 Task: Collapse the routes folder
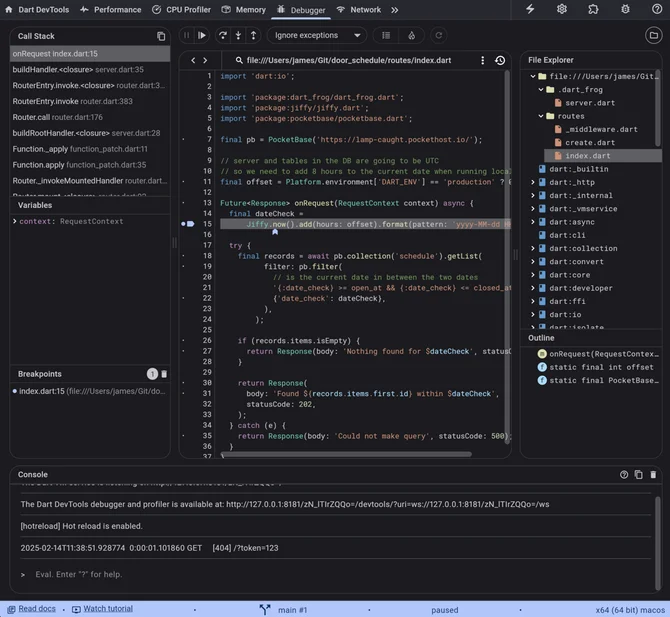(541, 116)
